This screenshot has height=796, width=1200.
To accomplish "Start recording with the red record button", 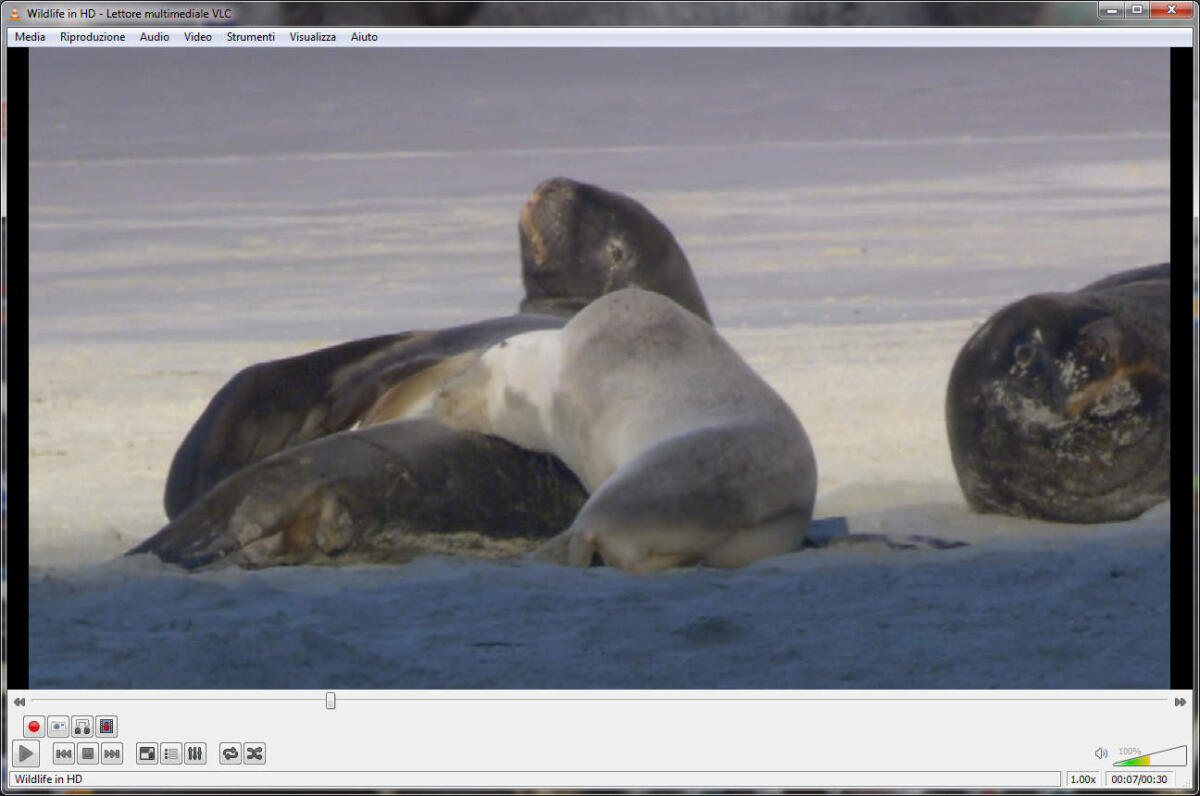I will (32, 727).
